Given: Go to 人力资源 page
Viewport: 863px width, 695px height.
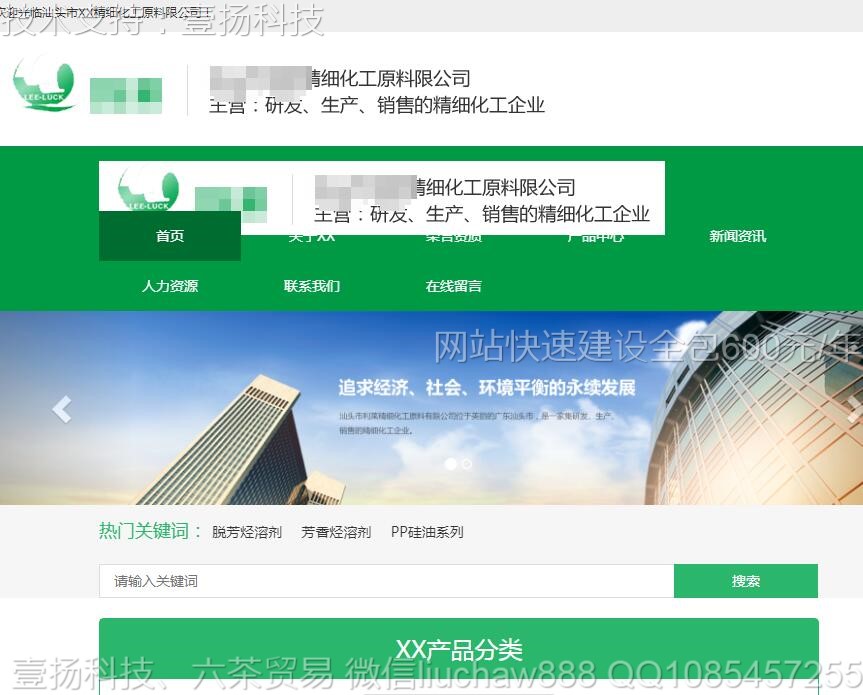Looking at the screenshot, I should click(170, 286).
